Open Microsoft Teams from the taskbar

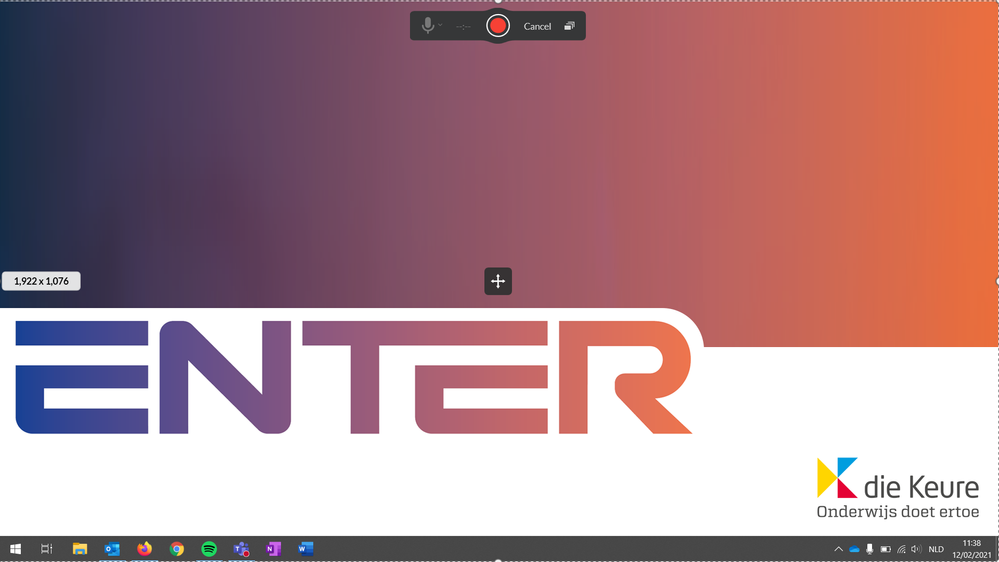(x=241, y=549)
